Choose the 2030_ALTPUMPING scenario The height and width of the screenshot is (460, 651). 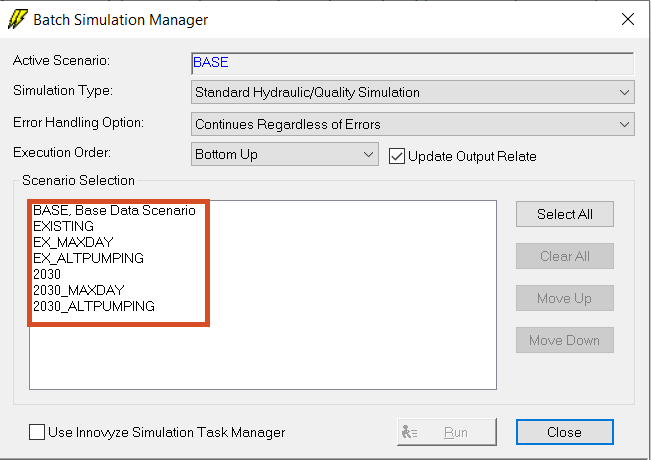tap(94, 306)
